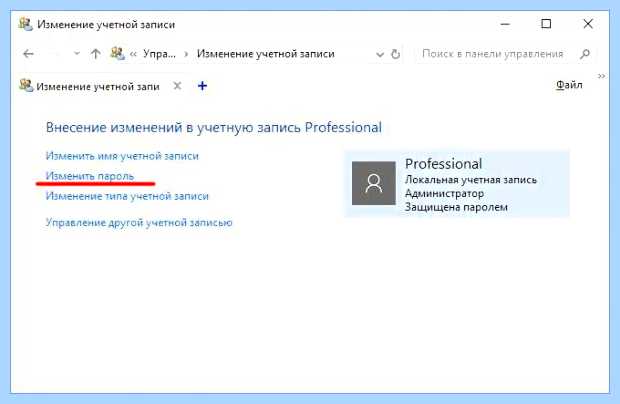Click the user accounts icon in address bar
Viewport: 620px width, 404px height.
point(117,53)
